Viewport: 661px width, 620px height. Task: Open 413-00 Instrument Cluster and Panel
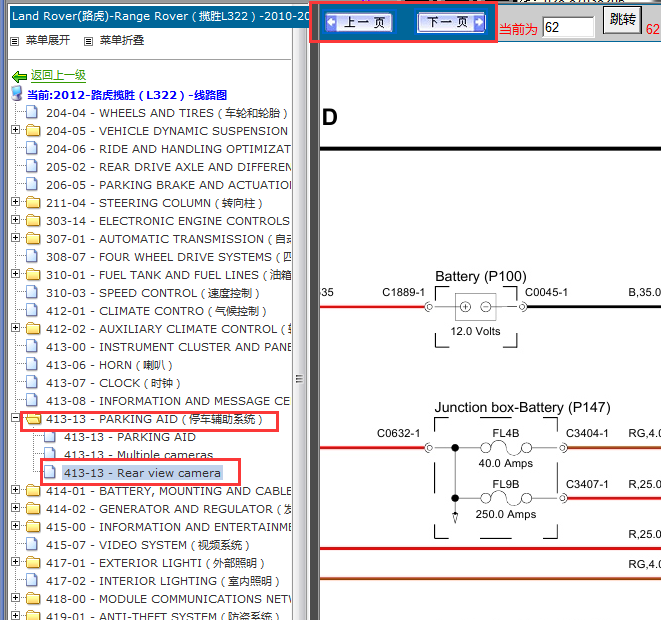[x=168, y=347]
